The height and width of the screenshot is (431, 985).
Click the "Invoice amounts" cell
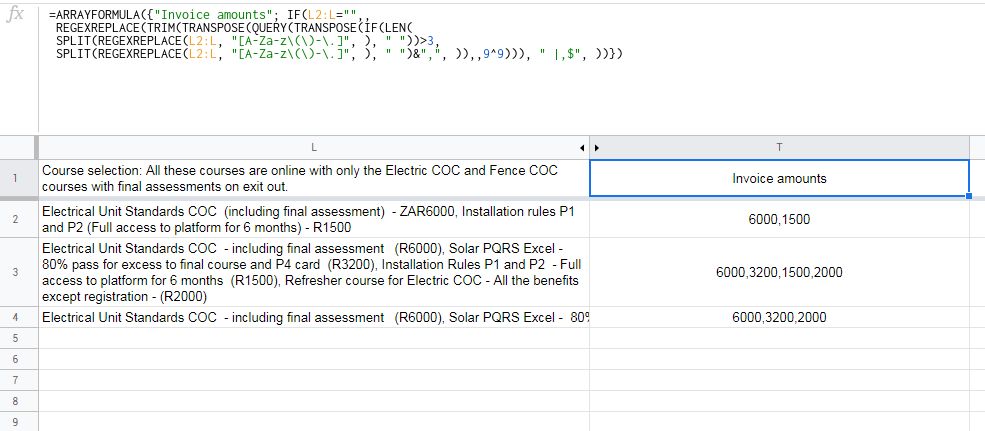tap(779, 178)
